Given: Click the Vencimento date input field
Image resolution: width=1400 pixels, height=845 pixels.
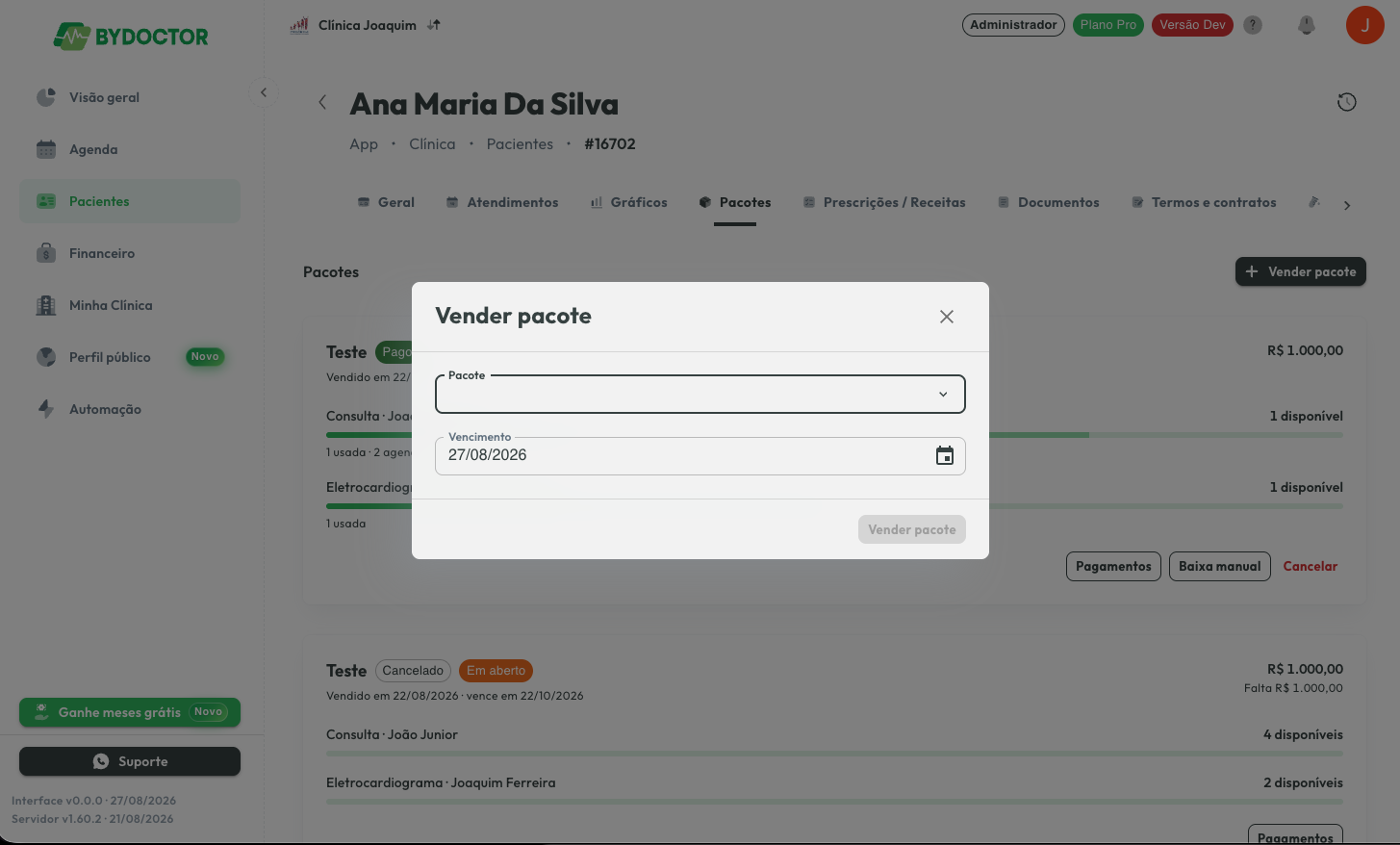Looking at the screenshot, I should 700,456.
